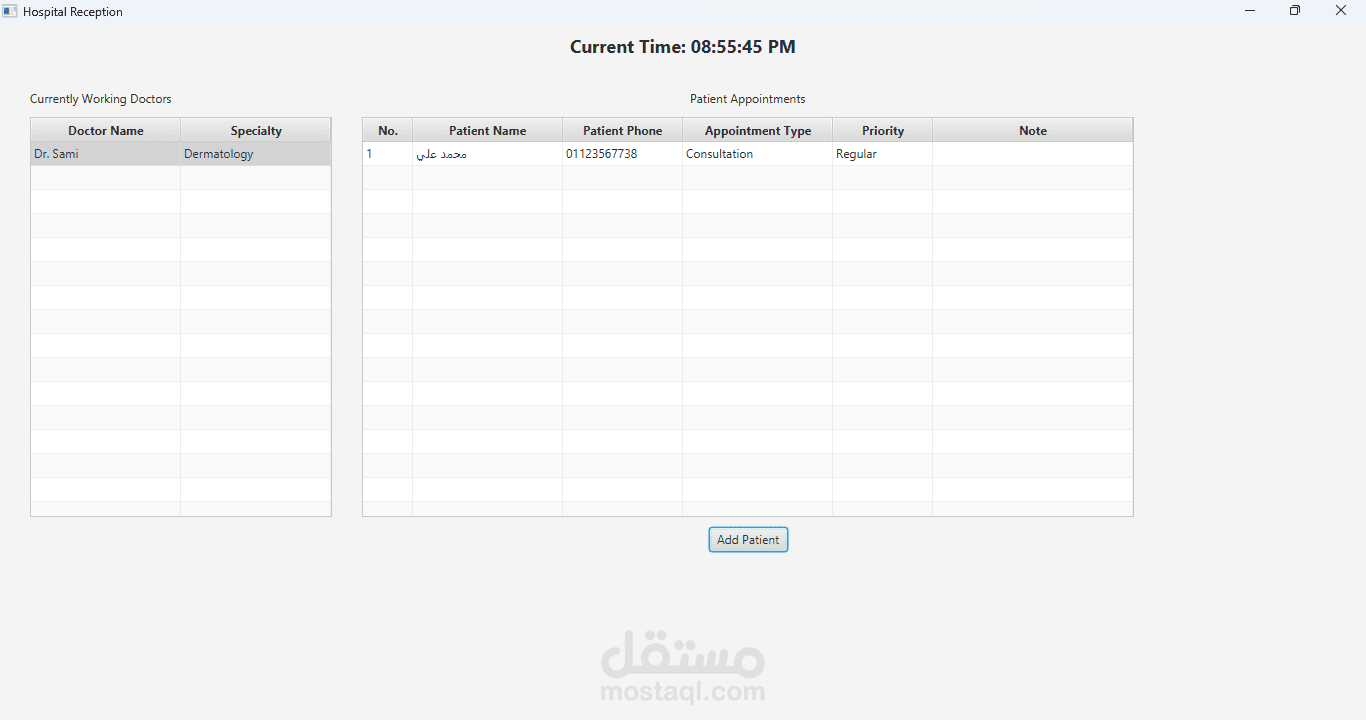Close the Hospital Reception window
This screenshot has height=720, width=1366.
click(1341, 11)
